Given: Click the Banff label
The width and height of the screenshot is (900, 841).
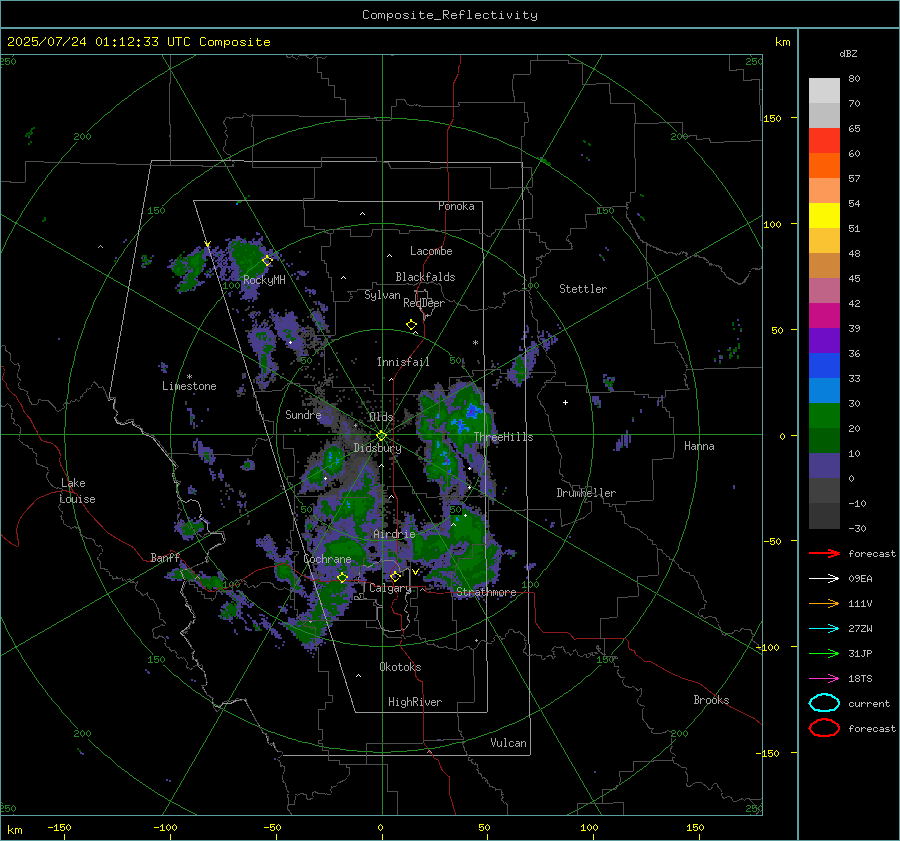Looking at the screenshot, I should tap(165, 557).
